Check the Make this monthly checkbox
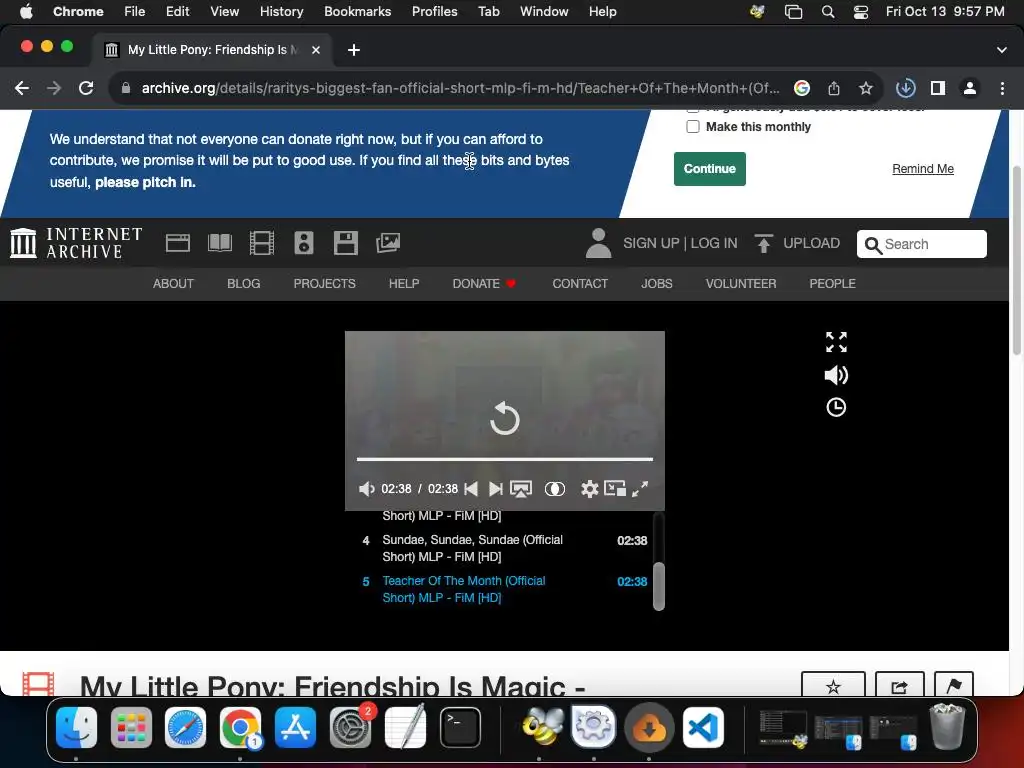1024x768 pixels. point(693,127)
